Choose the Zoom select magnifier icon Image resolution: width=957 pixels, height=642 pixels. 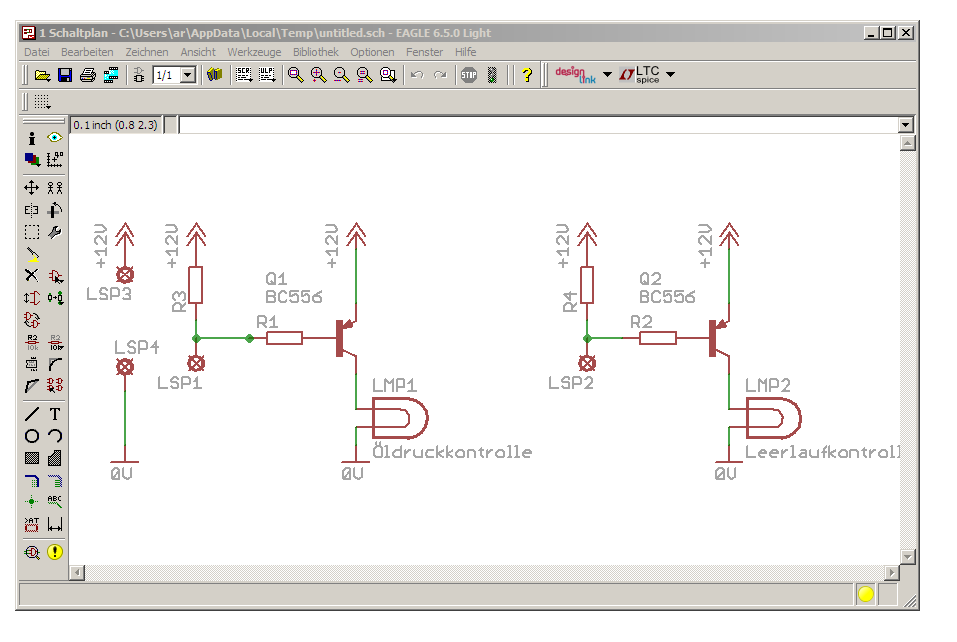coord(388,75)
